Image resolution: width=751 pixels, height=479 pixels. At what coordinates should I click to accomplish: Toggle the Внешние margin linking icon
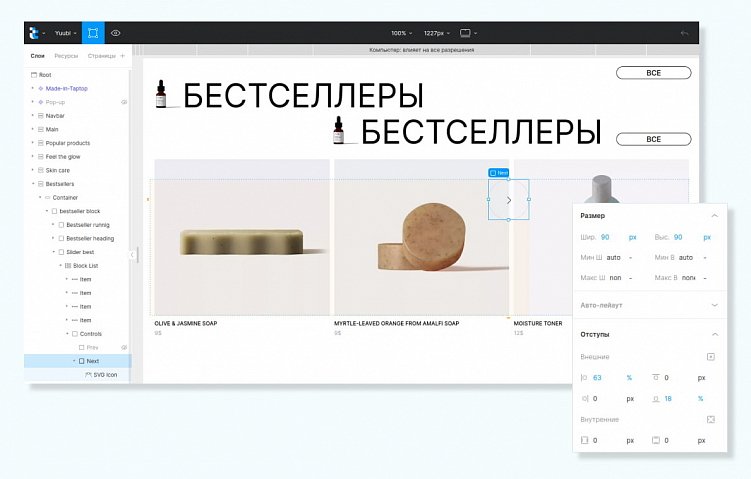click(x=711, y=357)
